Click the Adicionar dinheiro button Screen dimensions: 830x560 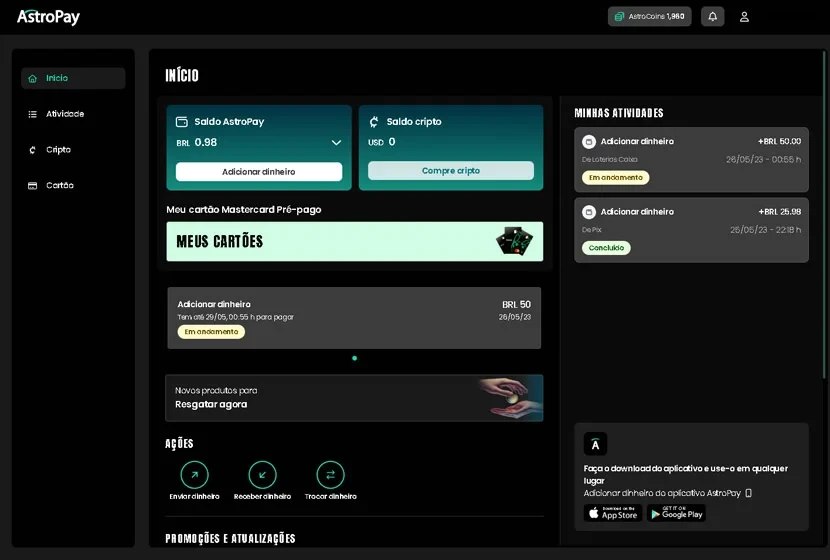(259, 171)
